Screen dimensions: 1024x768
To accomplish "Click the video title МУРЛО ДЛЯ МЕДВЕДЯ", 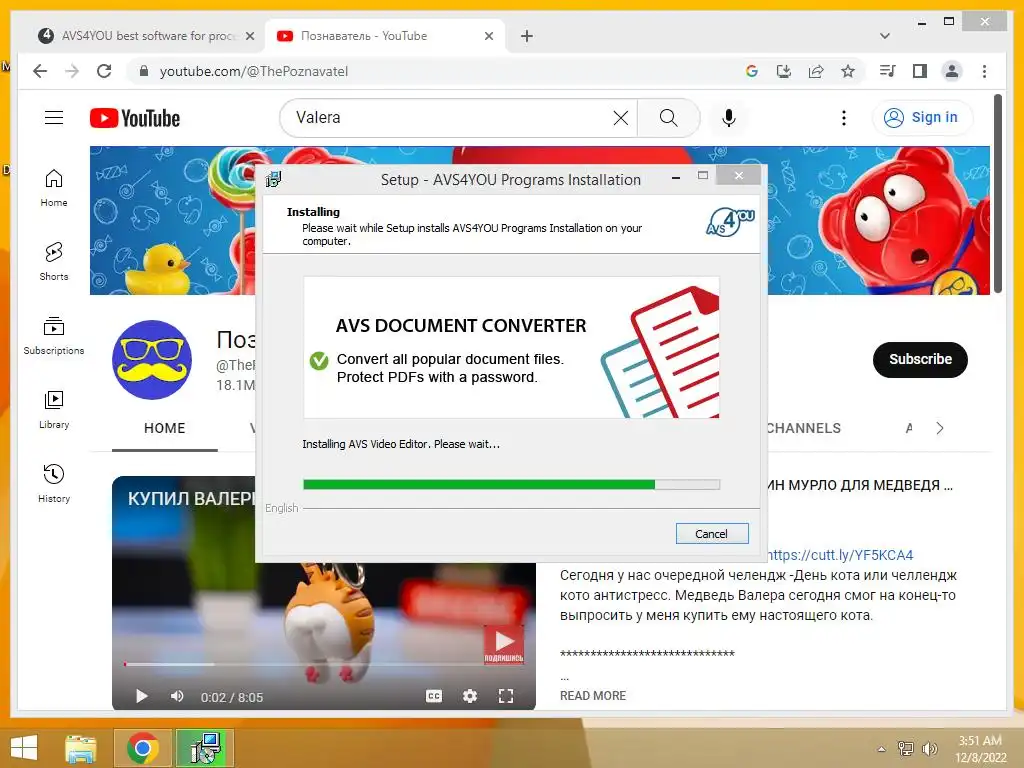I will [x=861, y=485].
